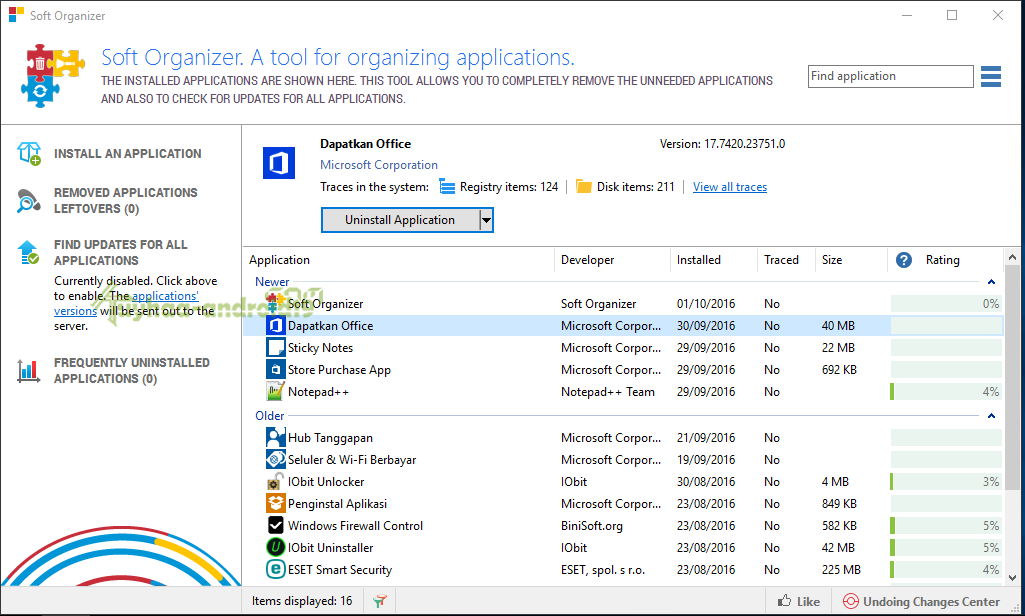Viewport: 1025px width, 616px height.
Task: Click the Dapatkan Office large blue icon
Action: tap(279, 163)
